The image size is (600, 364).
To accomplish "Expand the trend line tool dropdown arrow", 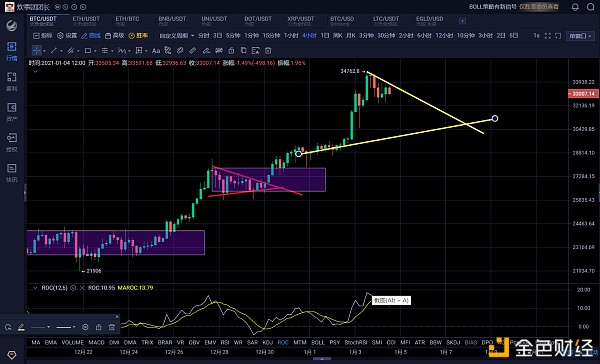I will 61,51.
